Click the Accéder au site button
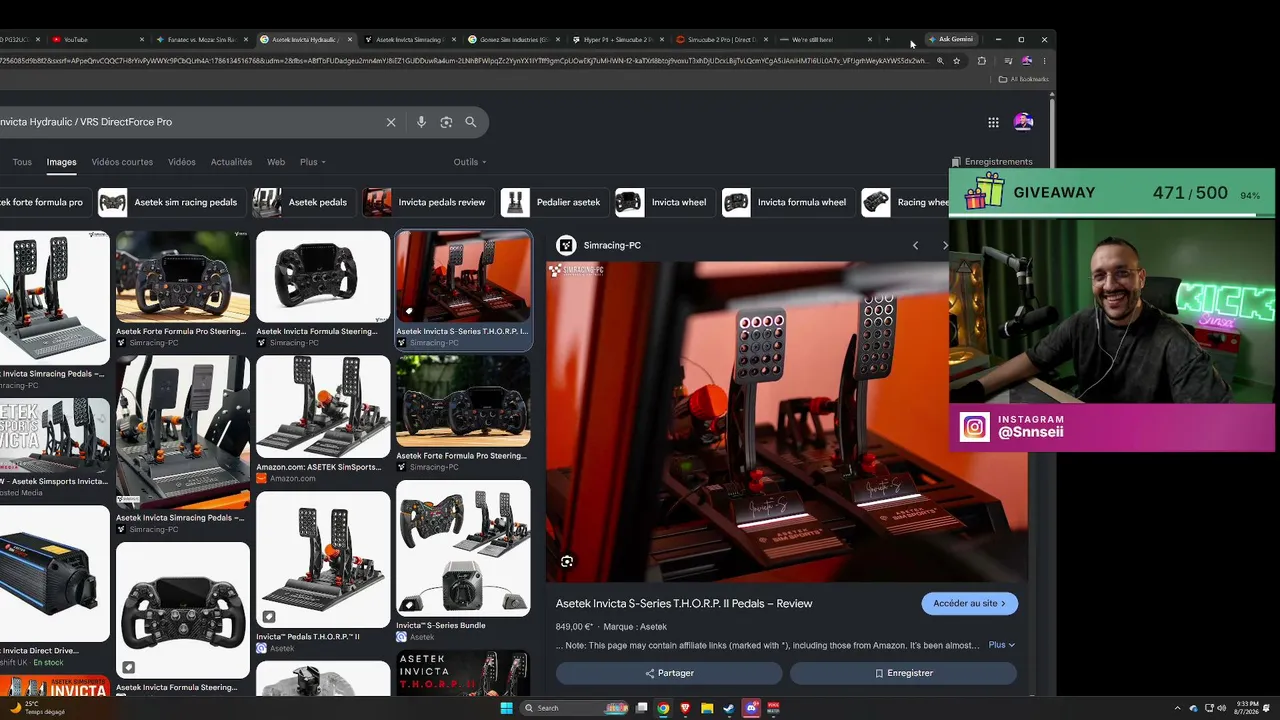 pyautogui.click(x=970, y=604)
